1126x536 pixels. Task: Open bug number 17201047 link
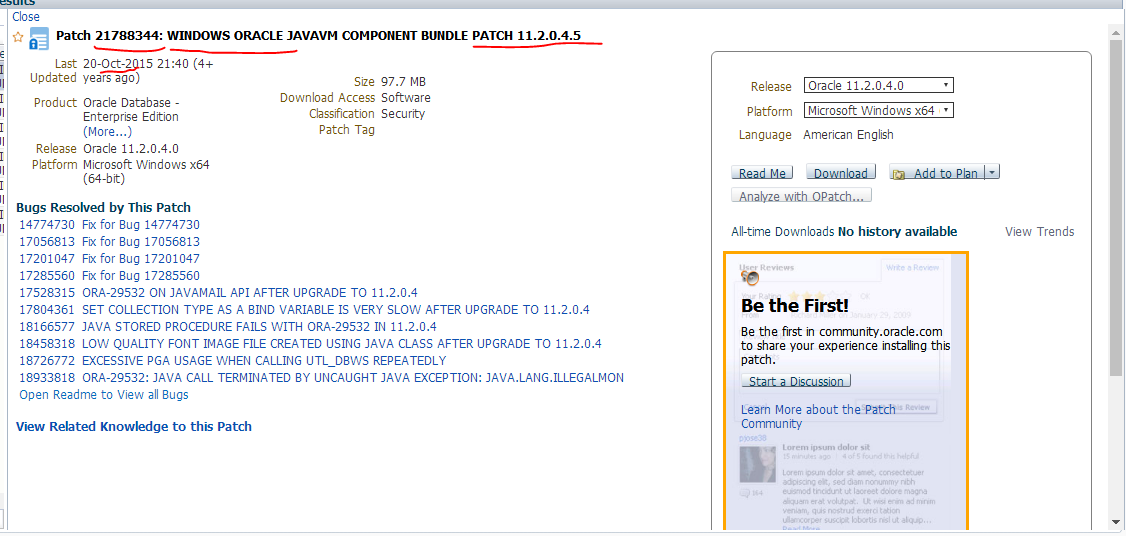click(x=47, y=259)
